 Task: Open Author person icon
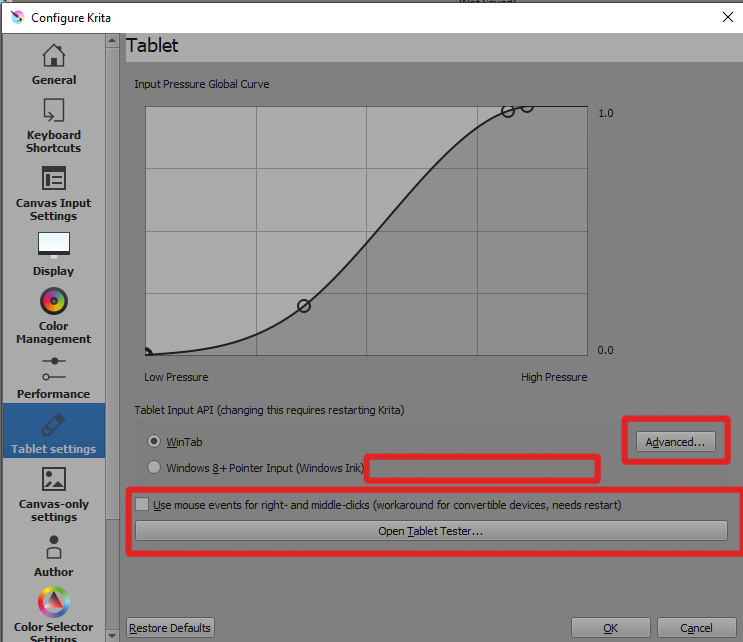tap(54, 547)
